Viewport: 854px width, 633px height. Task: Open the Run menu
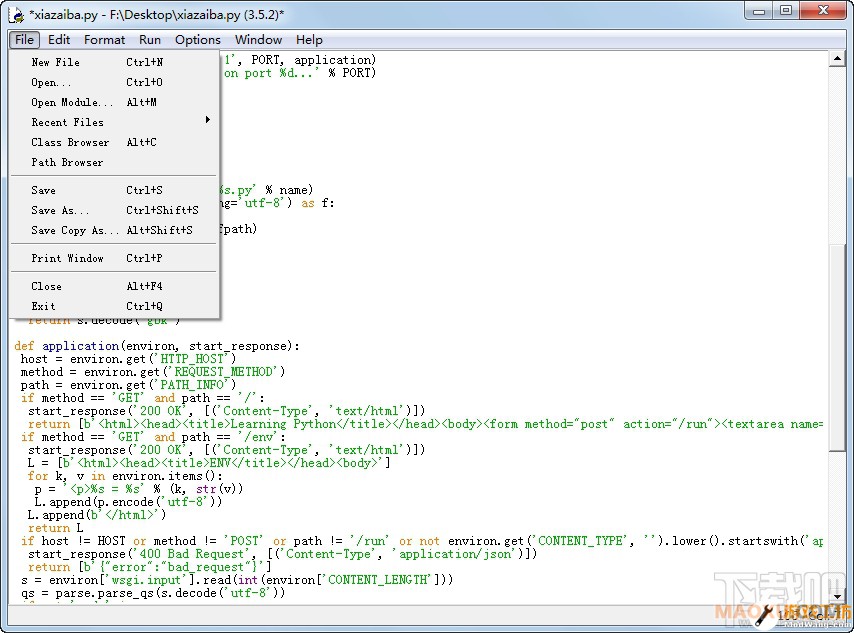tap(150, 40)
